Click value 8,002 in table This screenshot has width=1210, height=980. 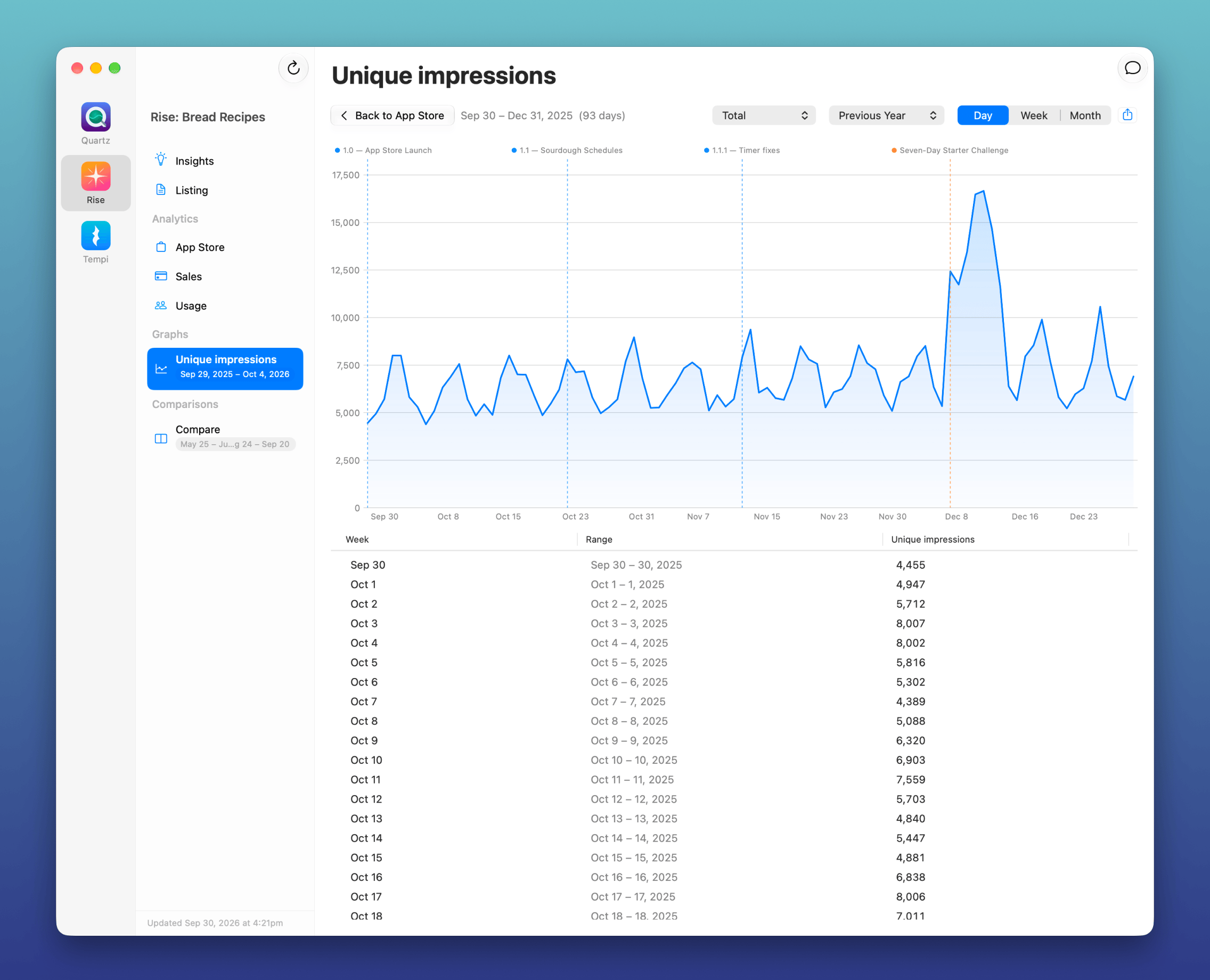pyautogui.click(x=910, y=643)
